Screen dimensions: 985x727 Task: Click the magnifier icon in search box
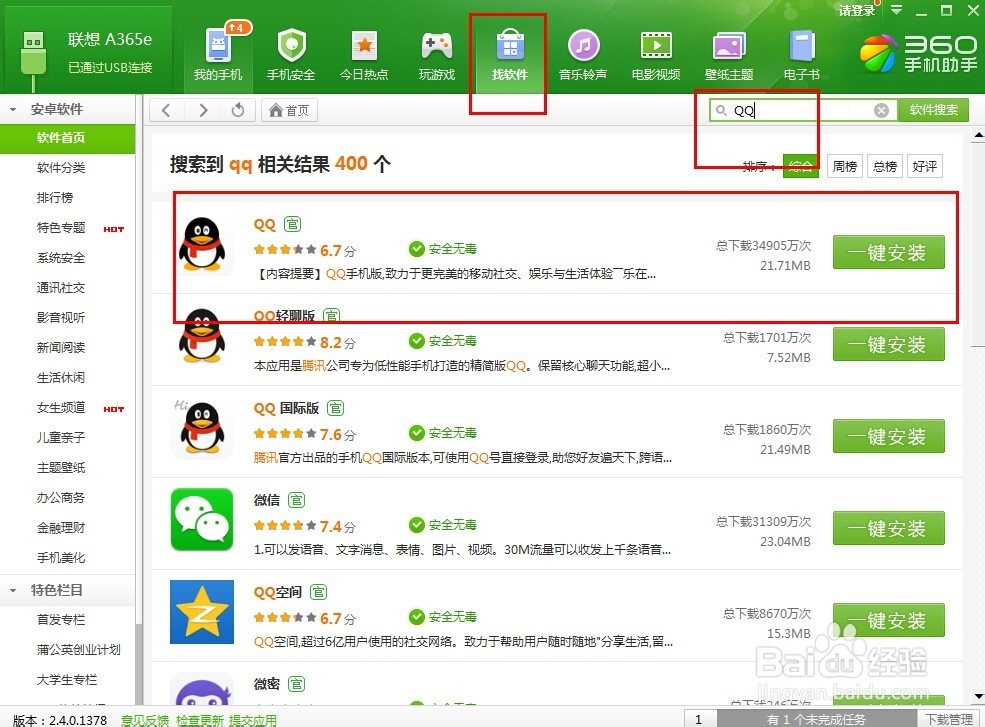click(x=721, y=111)
